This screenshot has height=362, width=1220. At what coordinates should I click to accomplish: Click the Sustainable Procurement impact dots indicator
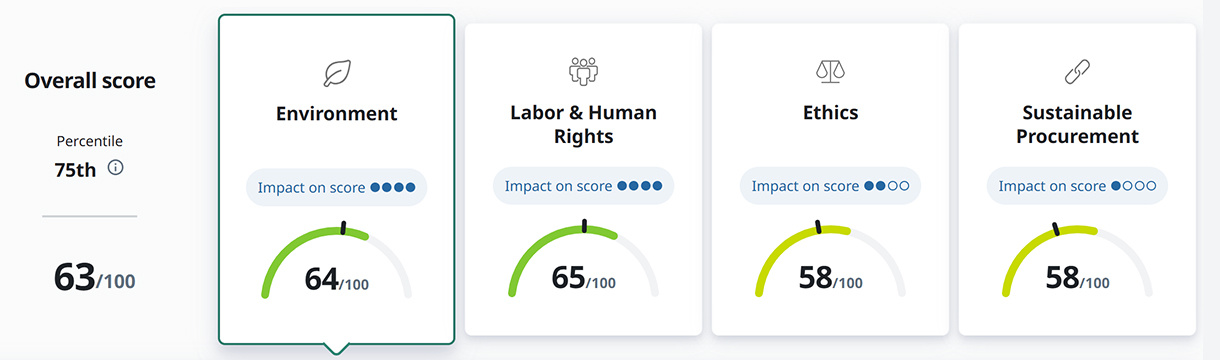1133,186
